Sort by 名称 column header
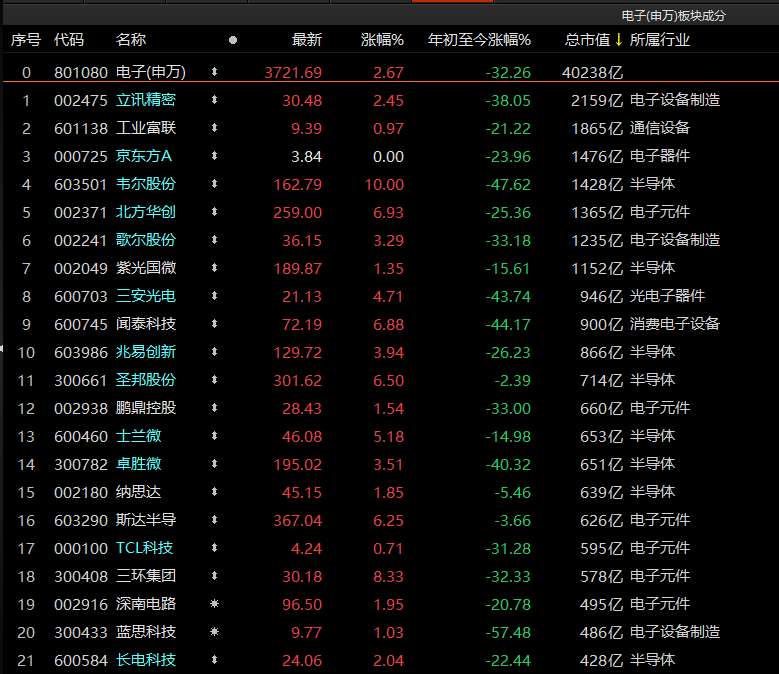This screenshot has width=779, height=674. (131, 40)
